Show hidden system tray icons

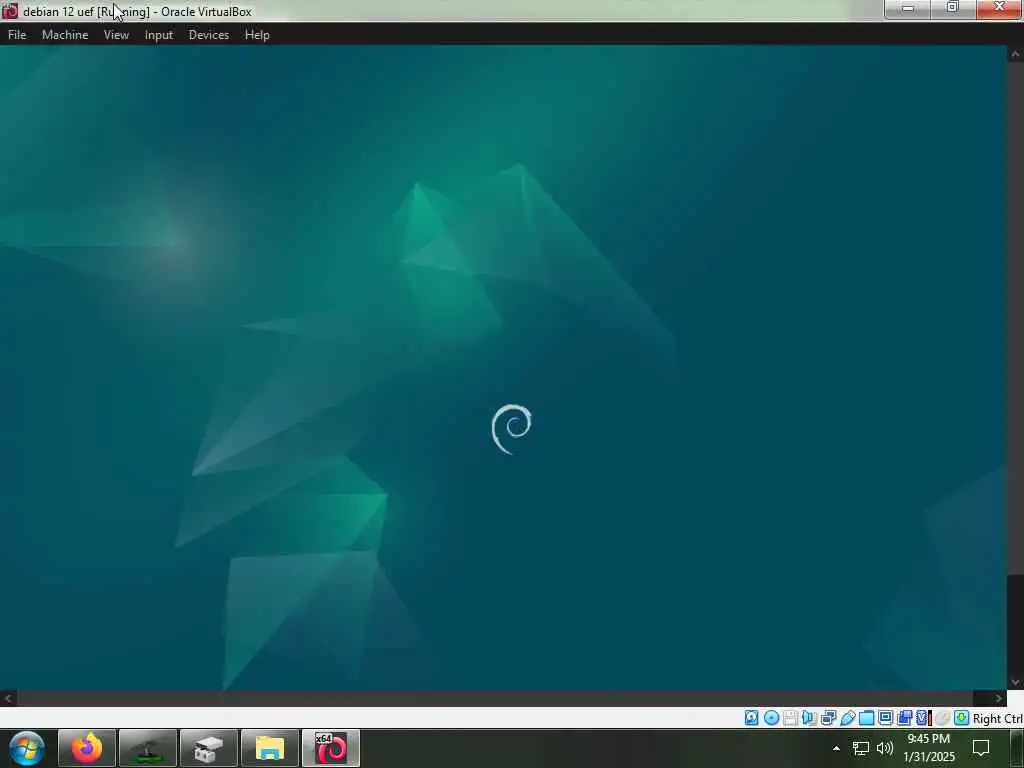point(836,748)
